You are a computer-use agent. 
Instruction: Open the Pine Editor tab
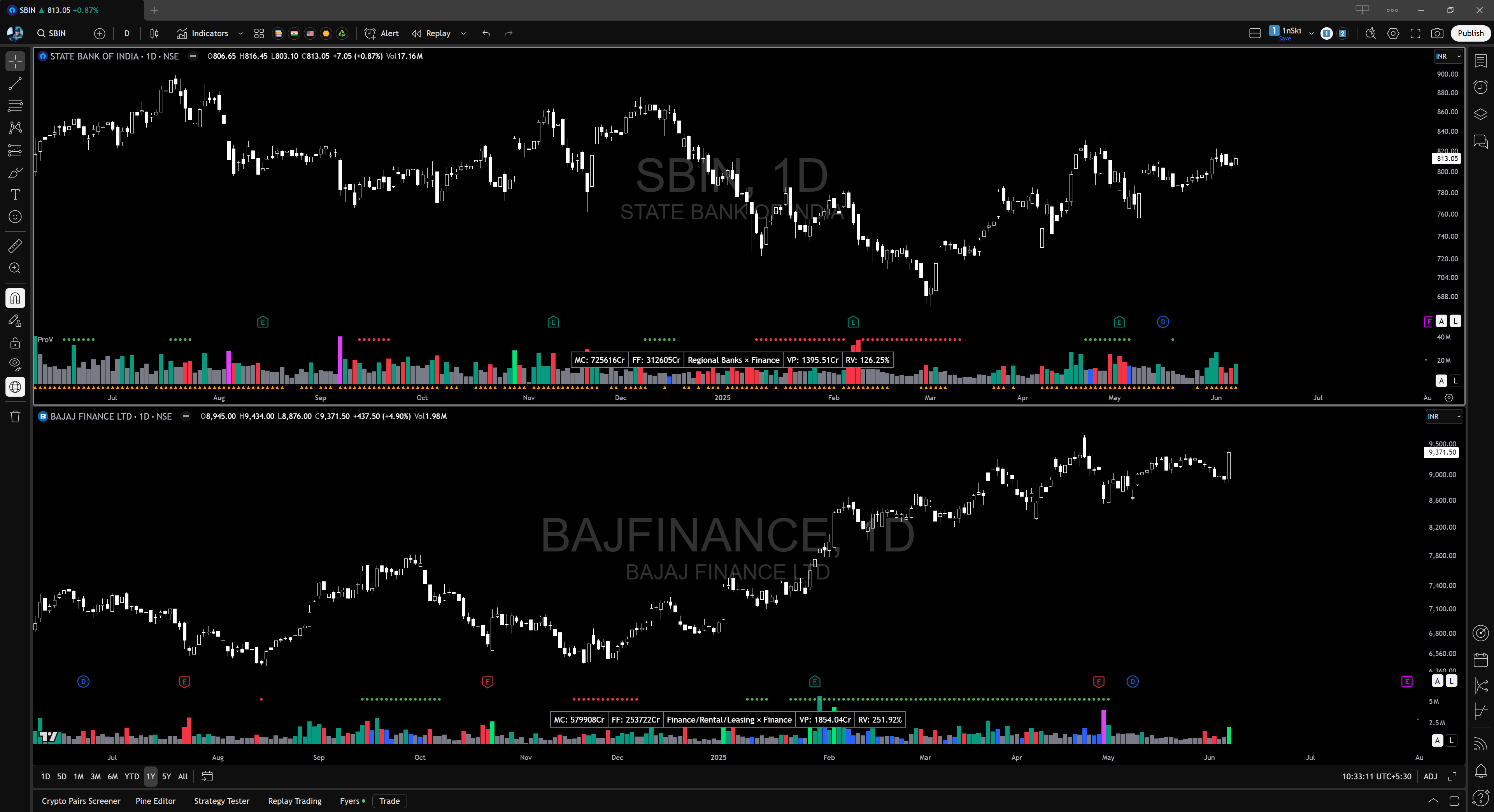point(156,801)
